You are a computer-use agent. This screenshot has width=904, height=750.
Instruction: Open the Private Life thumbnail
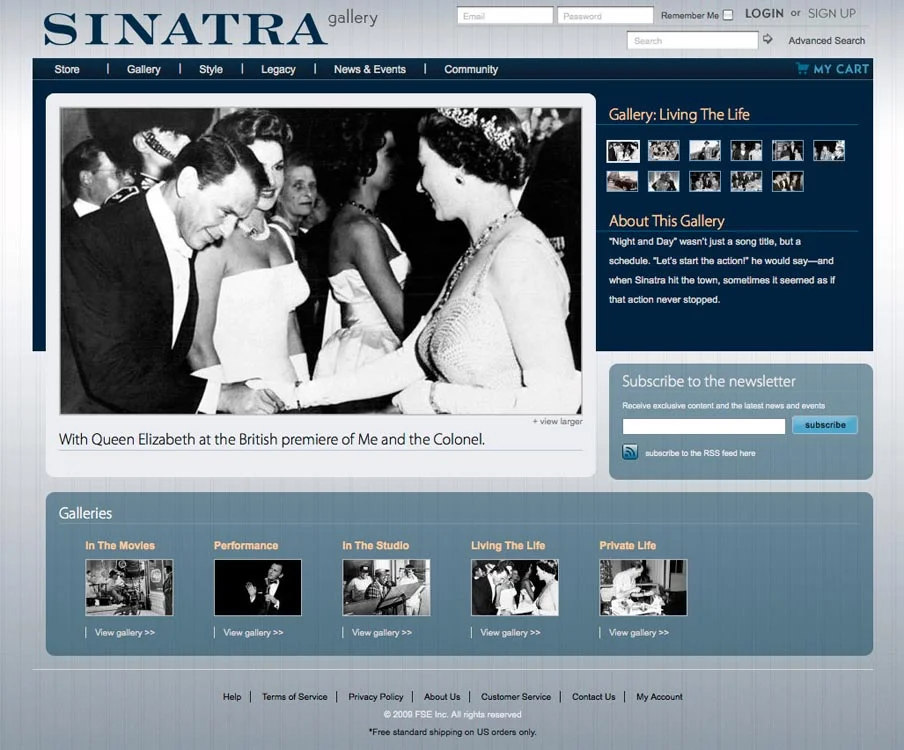[643, 587]
